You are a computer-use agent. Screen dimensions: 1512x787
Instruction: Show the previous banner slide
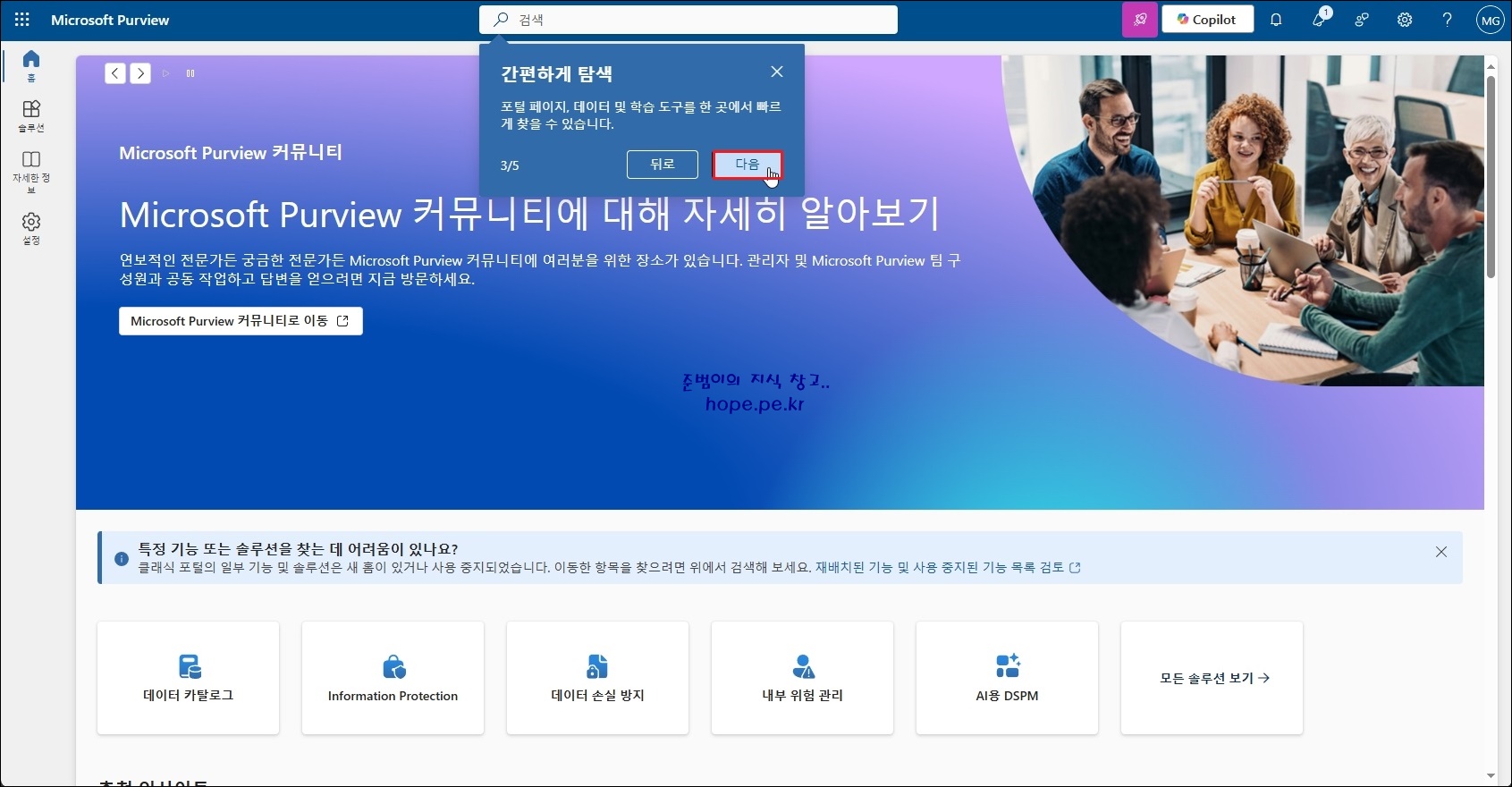tap(115, 73)
